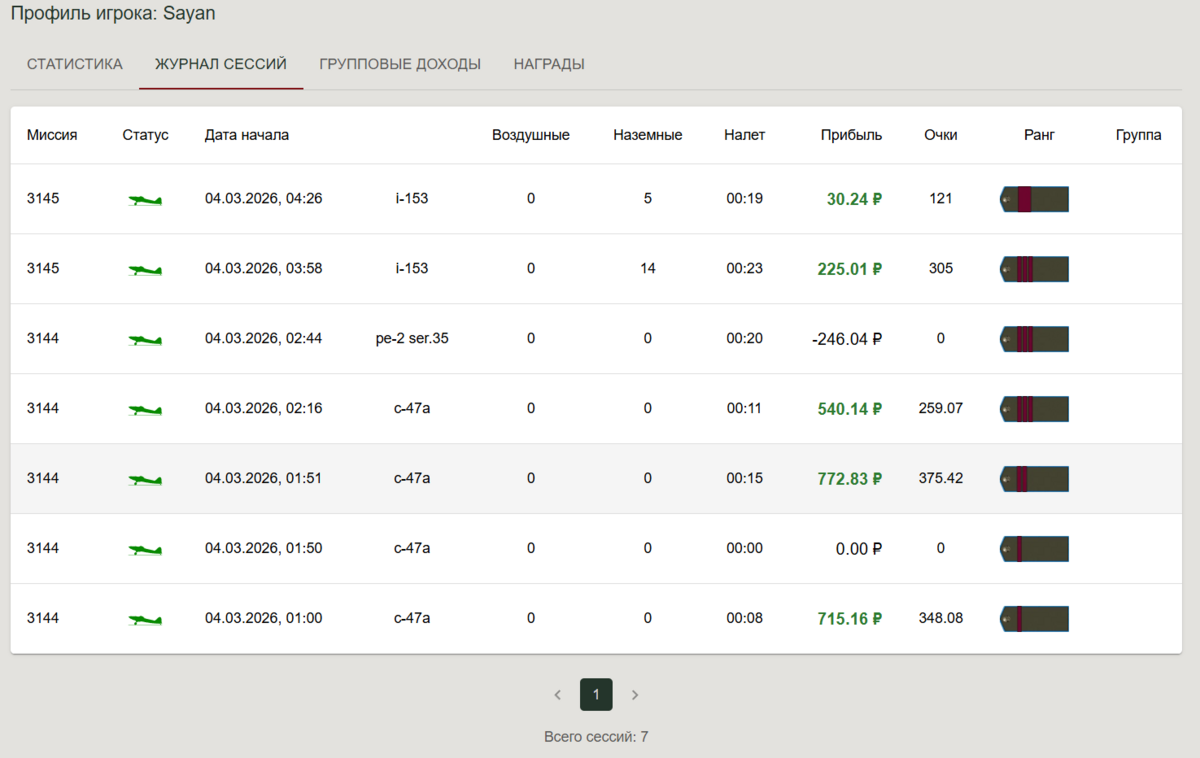Select the Журнал сессий tab
Screen dimensions: 1200x758
(x=221, y=64)
